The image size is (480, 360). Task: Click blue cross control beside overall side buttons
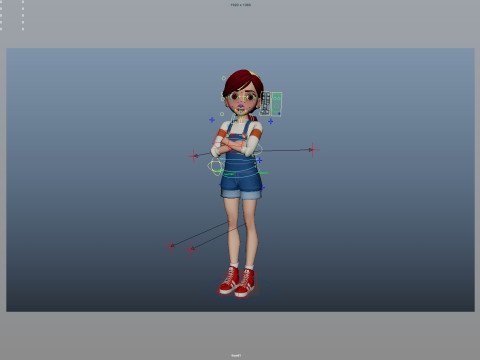pos(259,160)
